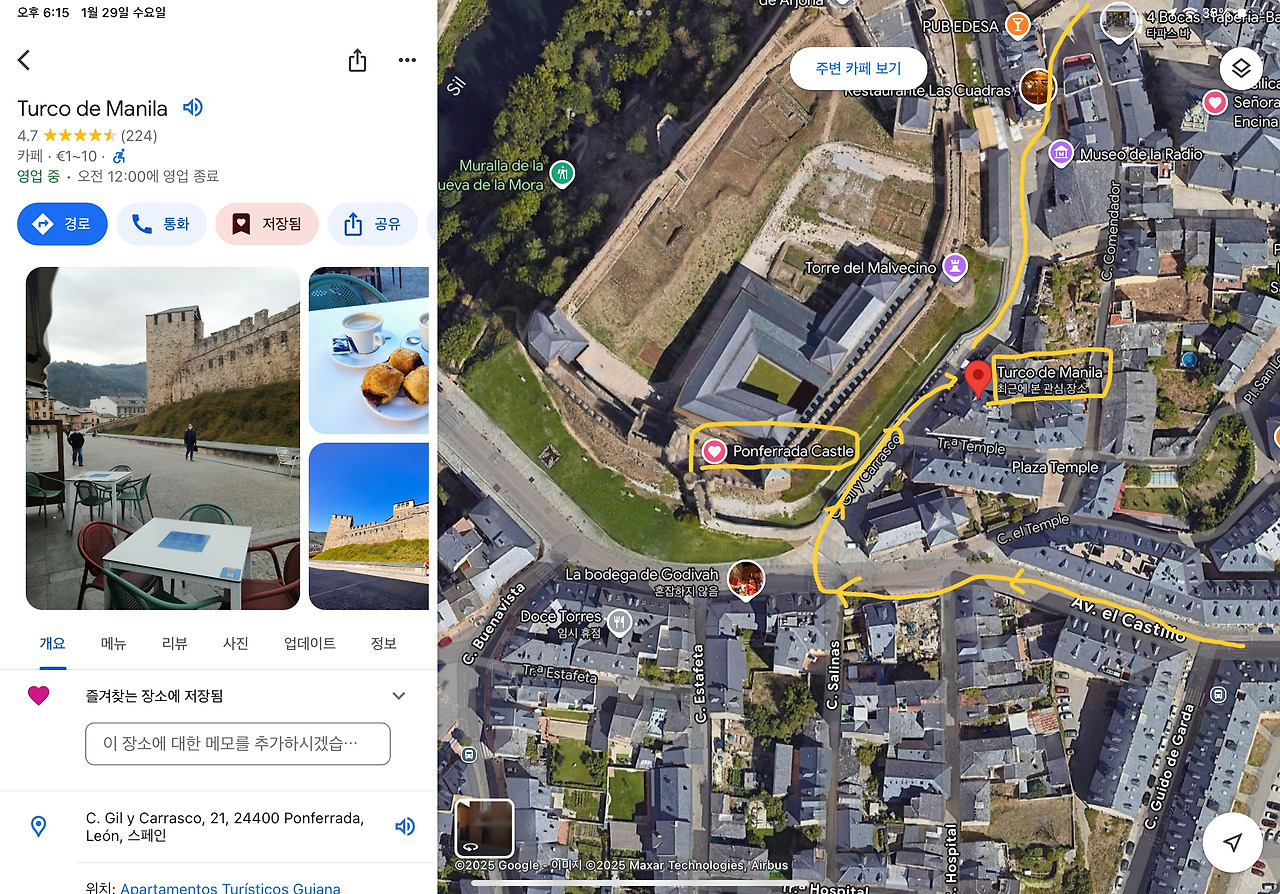The image size is (1280, 894).
Task: Open Street View thumbnail on the map
Action: (484, 828)
